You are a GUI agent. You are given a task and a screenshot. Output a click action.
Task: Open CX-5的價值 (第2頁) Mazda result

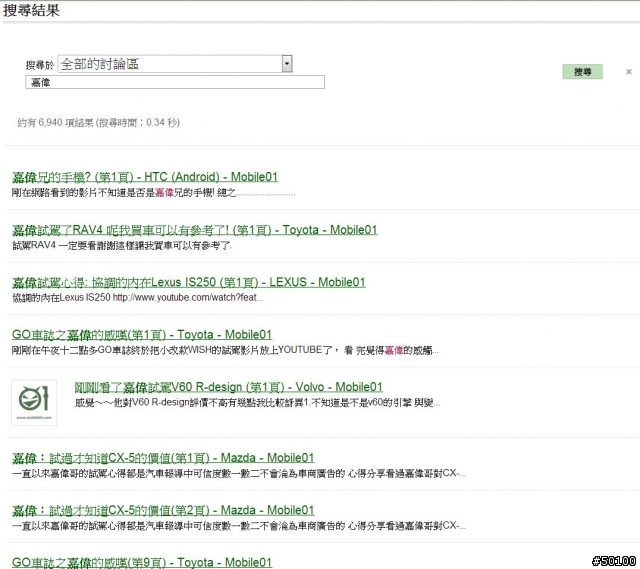tap(163, 511)
